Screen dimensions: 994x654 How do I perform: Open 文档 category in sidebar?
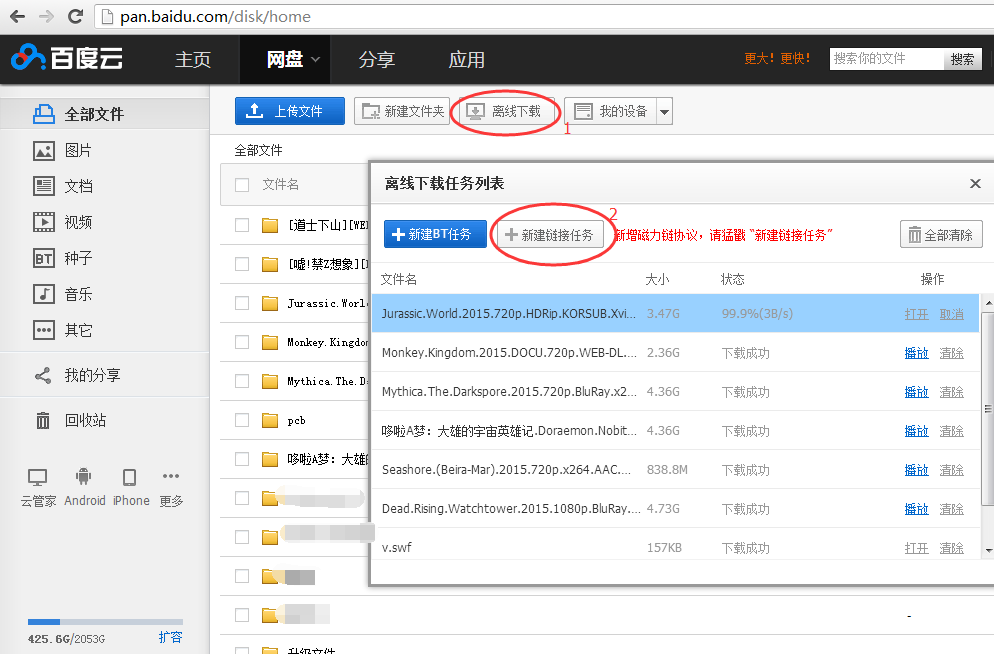[62, 186]
